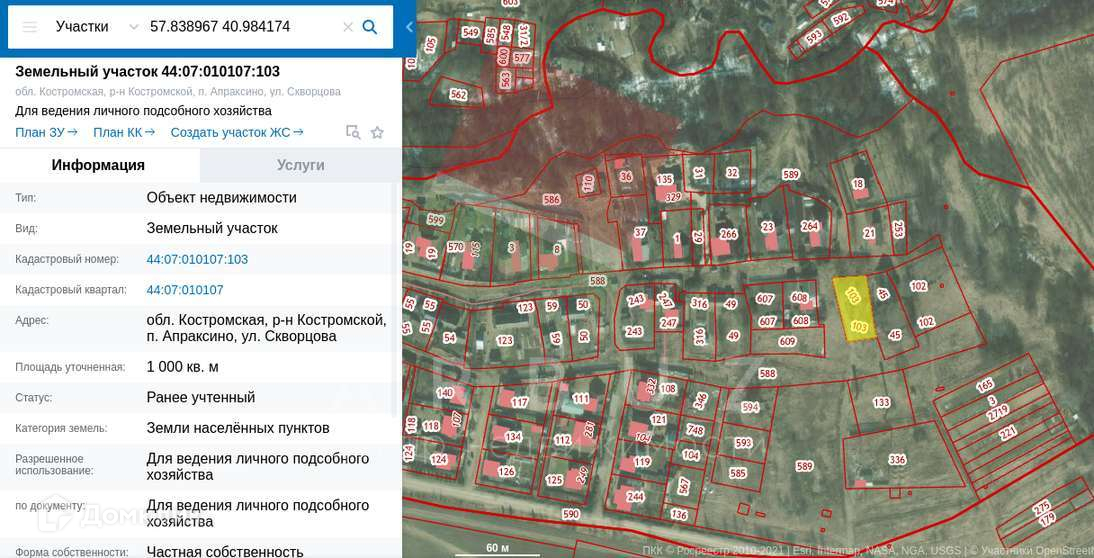
Task: Select parcel 18 on the map
Action: (858, 184)
